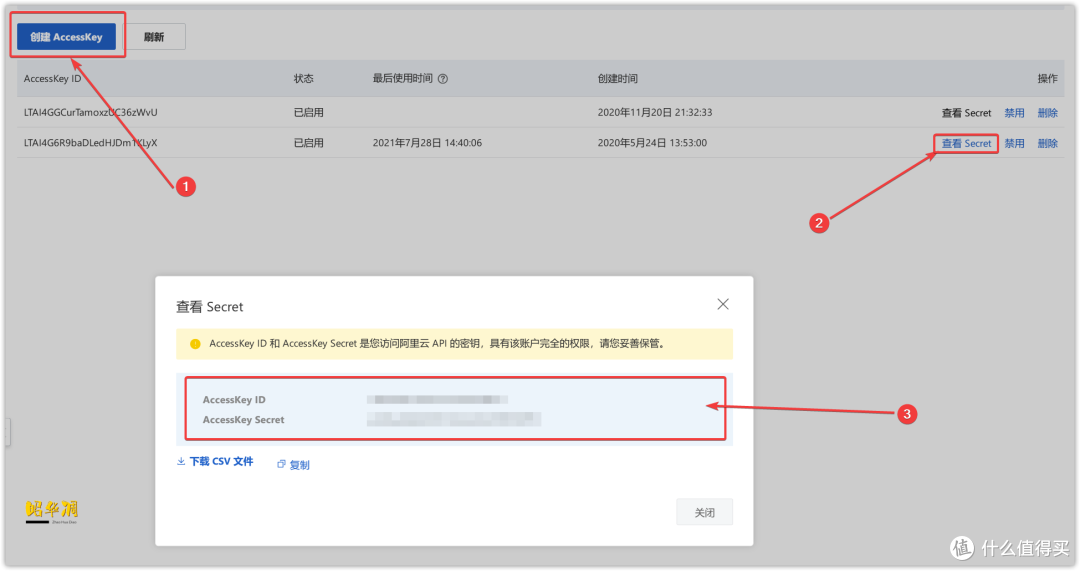Click creation time 2020年5月24日 13:53:00

pos(652,143)
